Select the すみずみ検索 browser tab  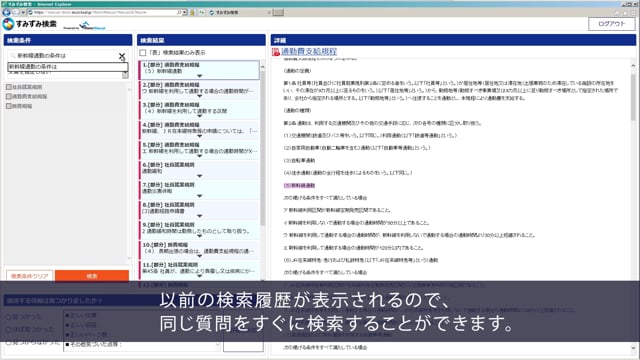point(240,13)
